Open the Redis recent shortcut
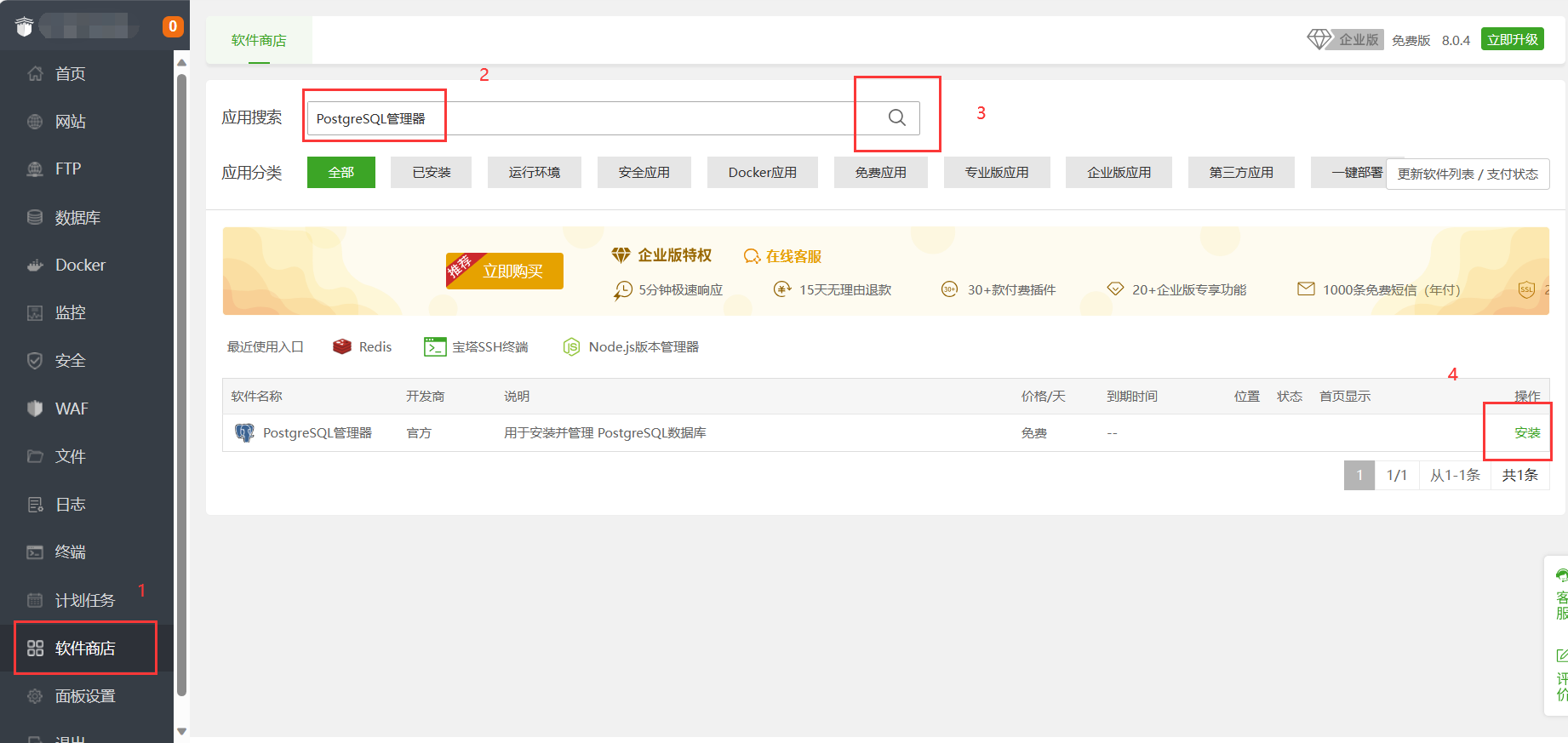The height and width of the screenshot is (743, 1568). coord(363,347)
